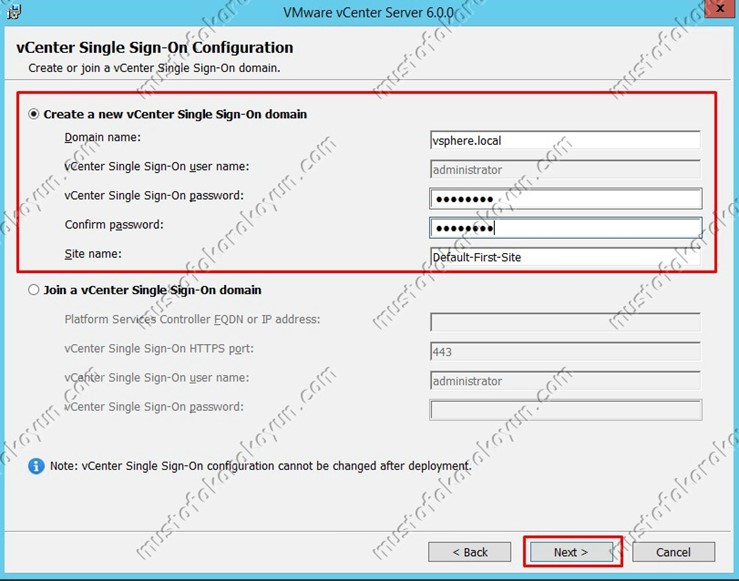Click the 'Site name:' label

coord(93,254)
